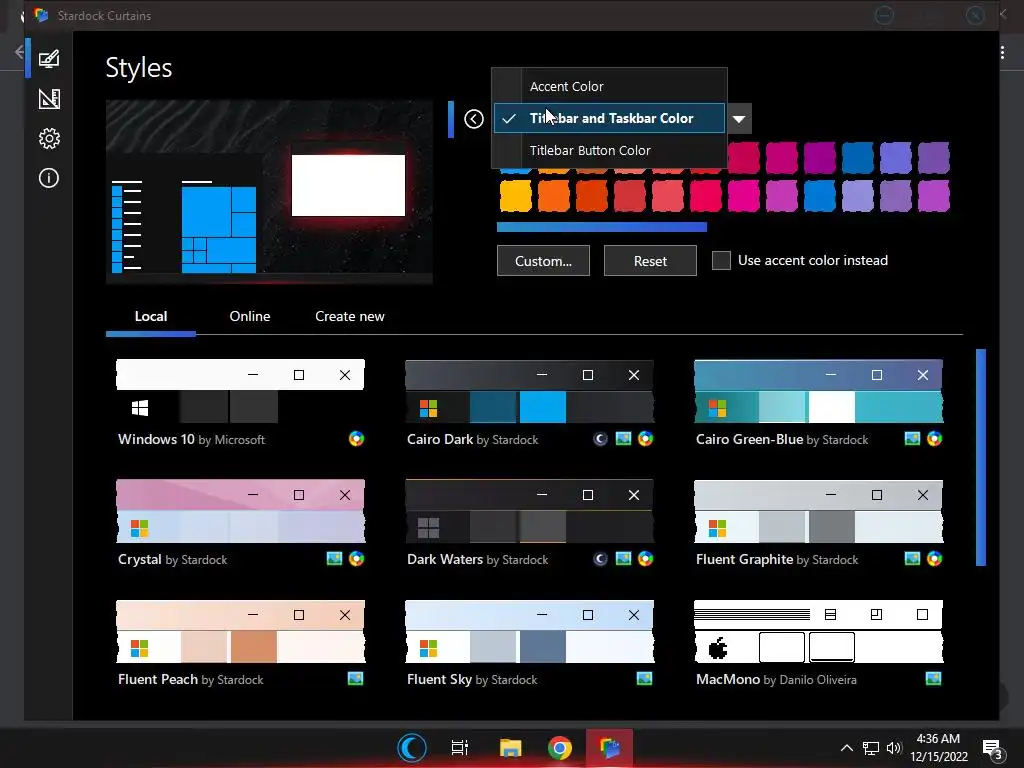
Task: Select the Dark Waters style thumbnail
Action: (x=530, y=511)
